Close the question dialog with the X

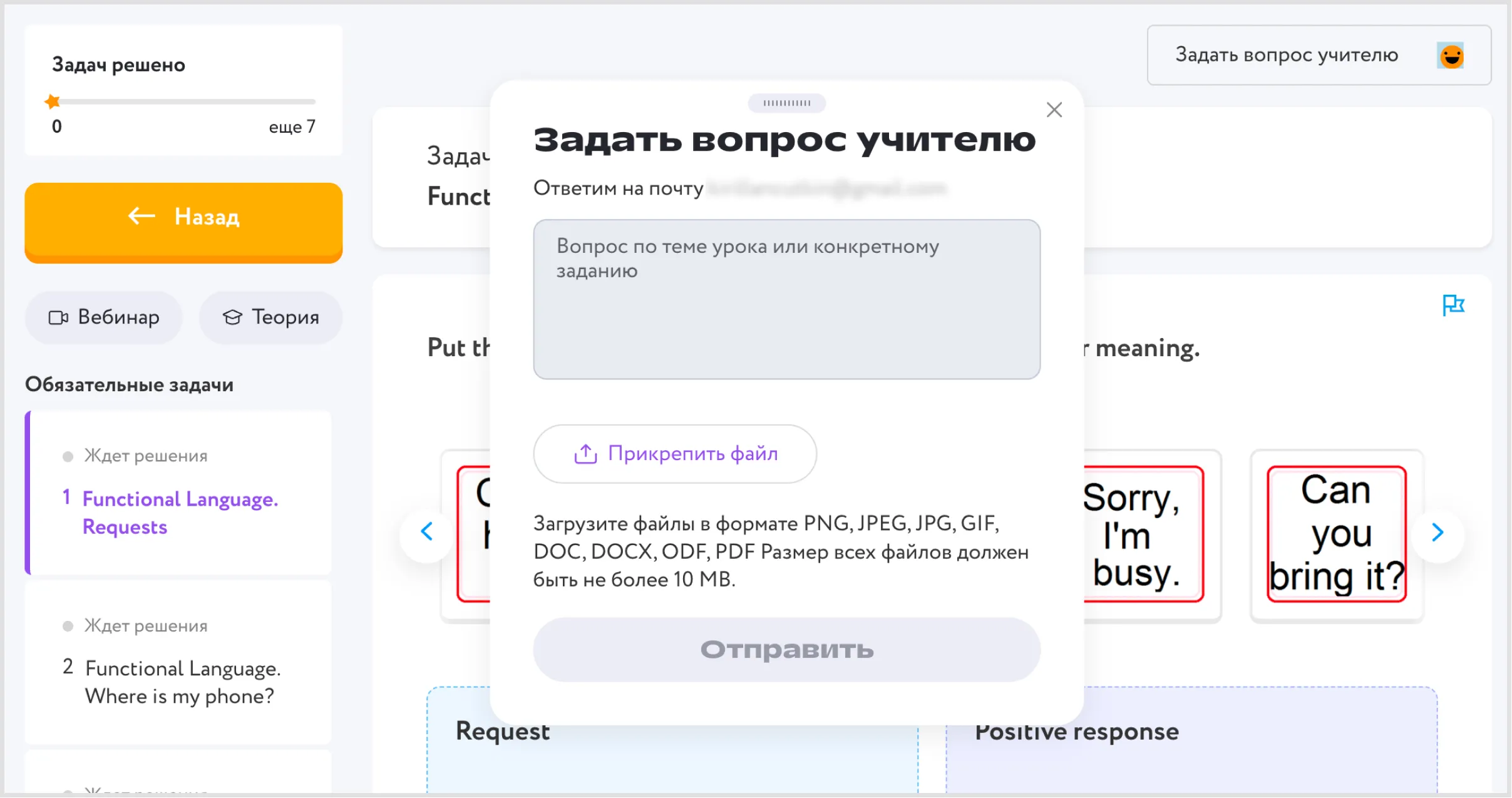tap(1054, 110)
